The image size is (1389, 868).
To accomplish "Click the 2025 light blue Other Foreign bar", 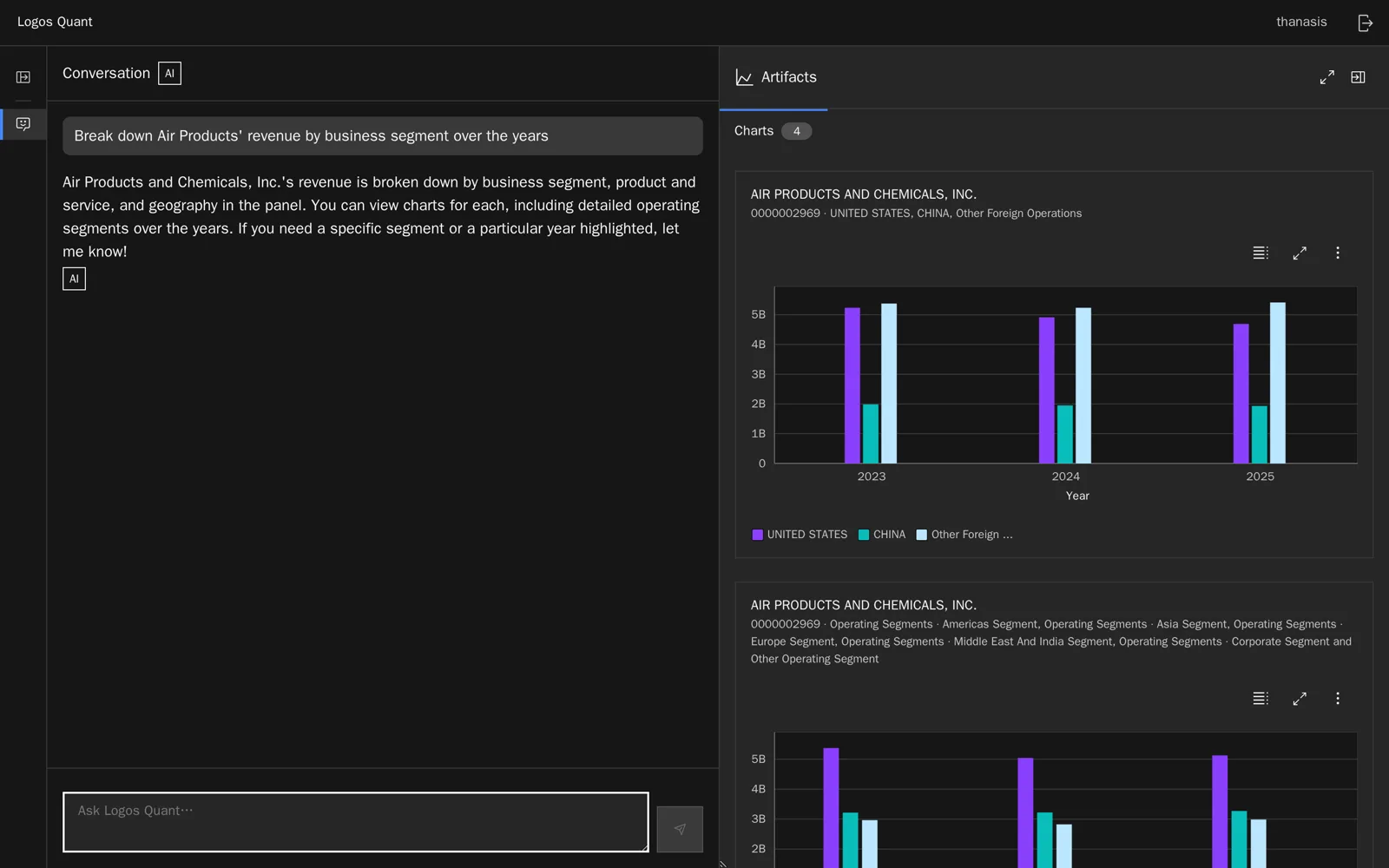I will tap(1278, 383).
